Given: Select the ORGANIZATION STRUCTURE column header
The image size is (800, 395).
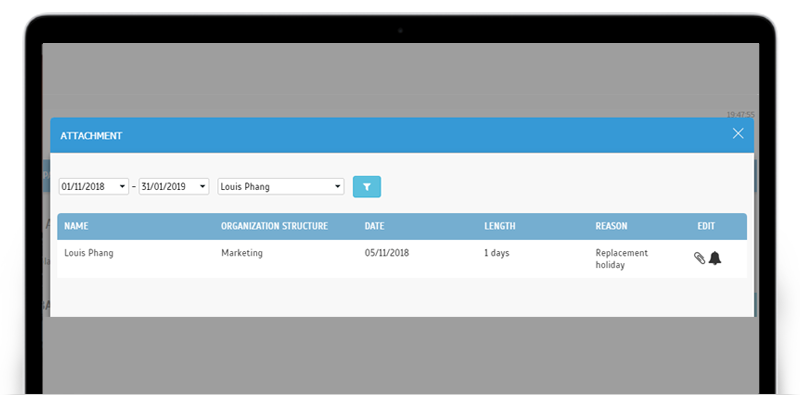Looking at the screenshot, I should point(274,226).
